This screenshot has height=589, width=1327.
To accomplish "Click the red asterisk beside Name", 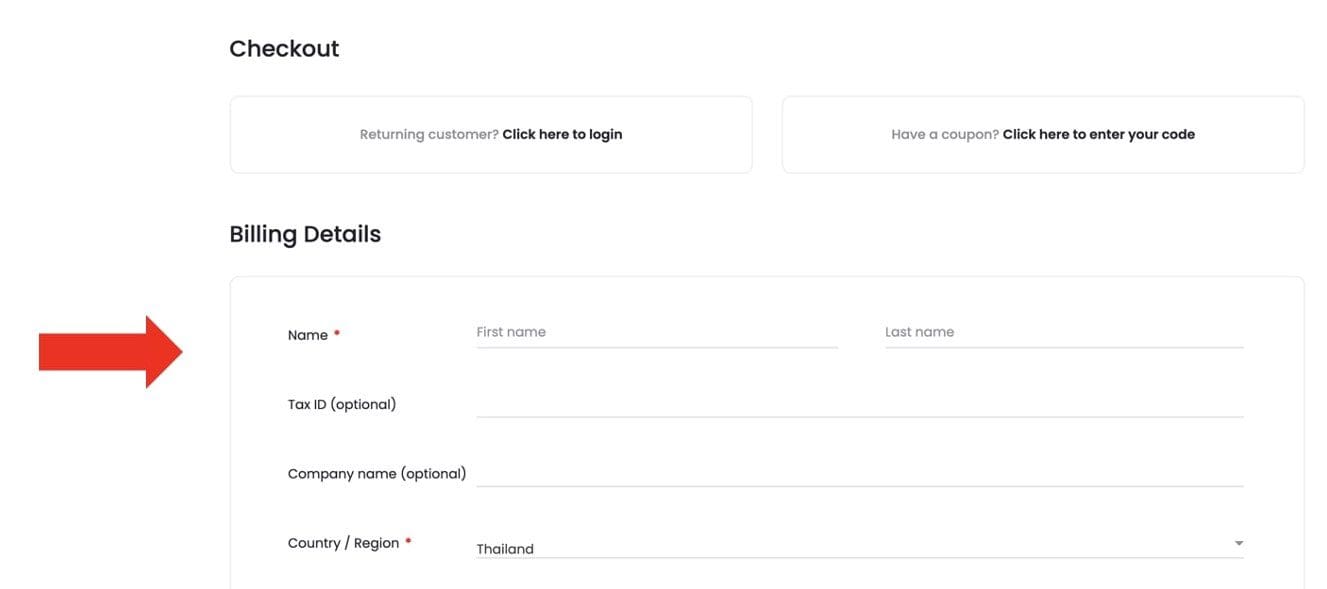I will (337, 334).
